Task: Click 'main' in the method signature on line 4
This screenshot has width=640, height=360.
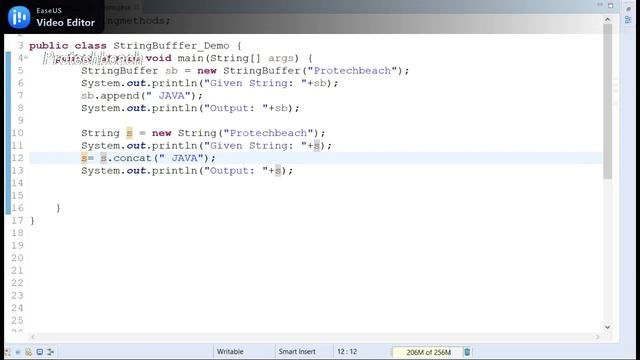Action: 190,58
